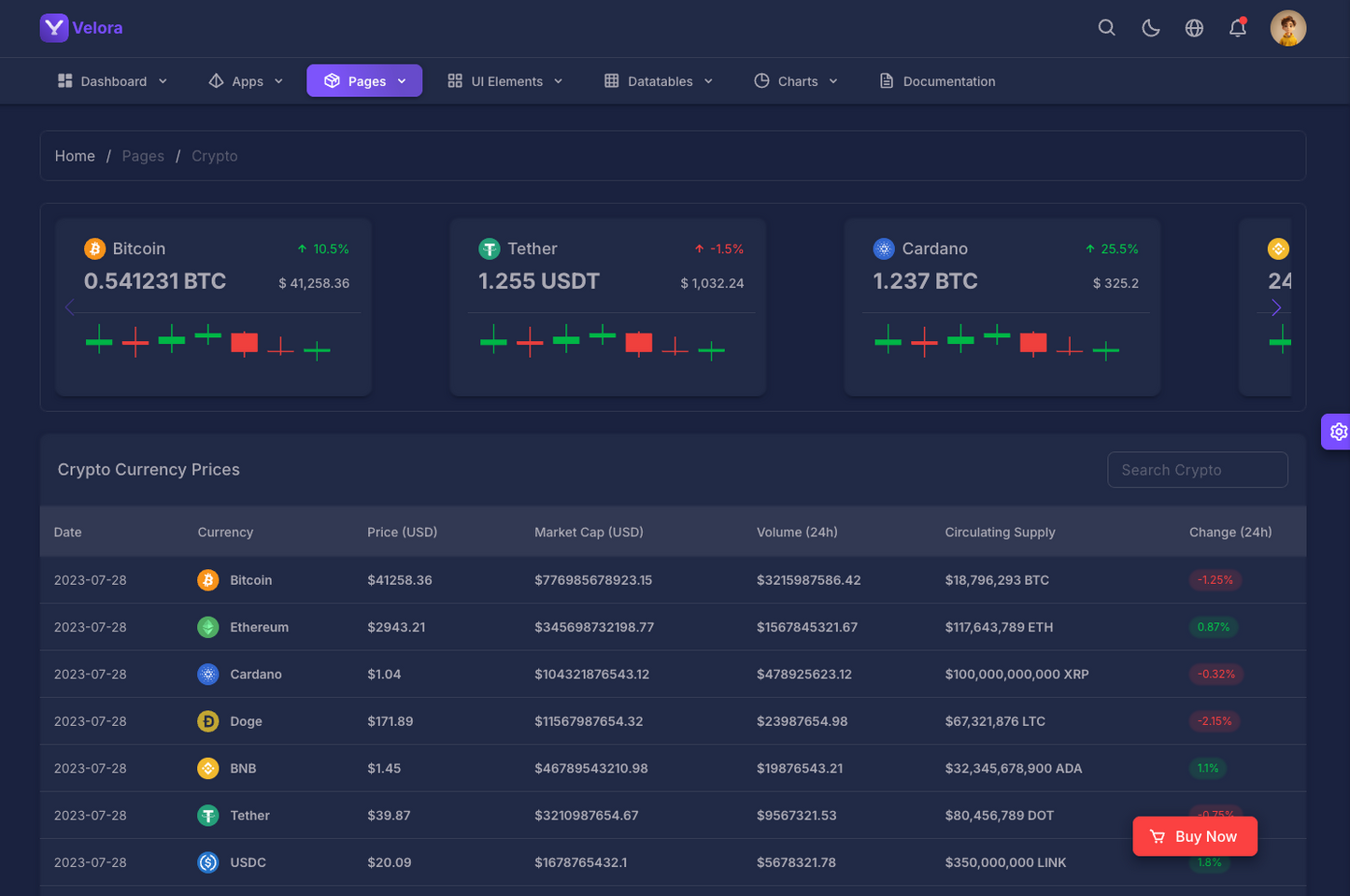The width and height of the screenshot is (1350, 896).
Task: Open the Charts menu
Action: (796, 81)
